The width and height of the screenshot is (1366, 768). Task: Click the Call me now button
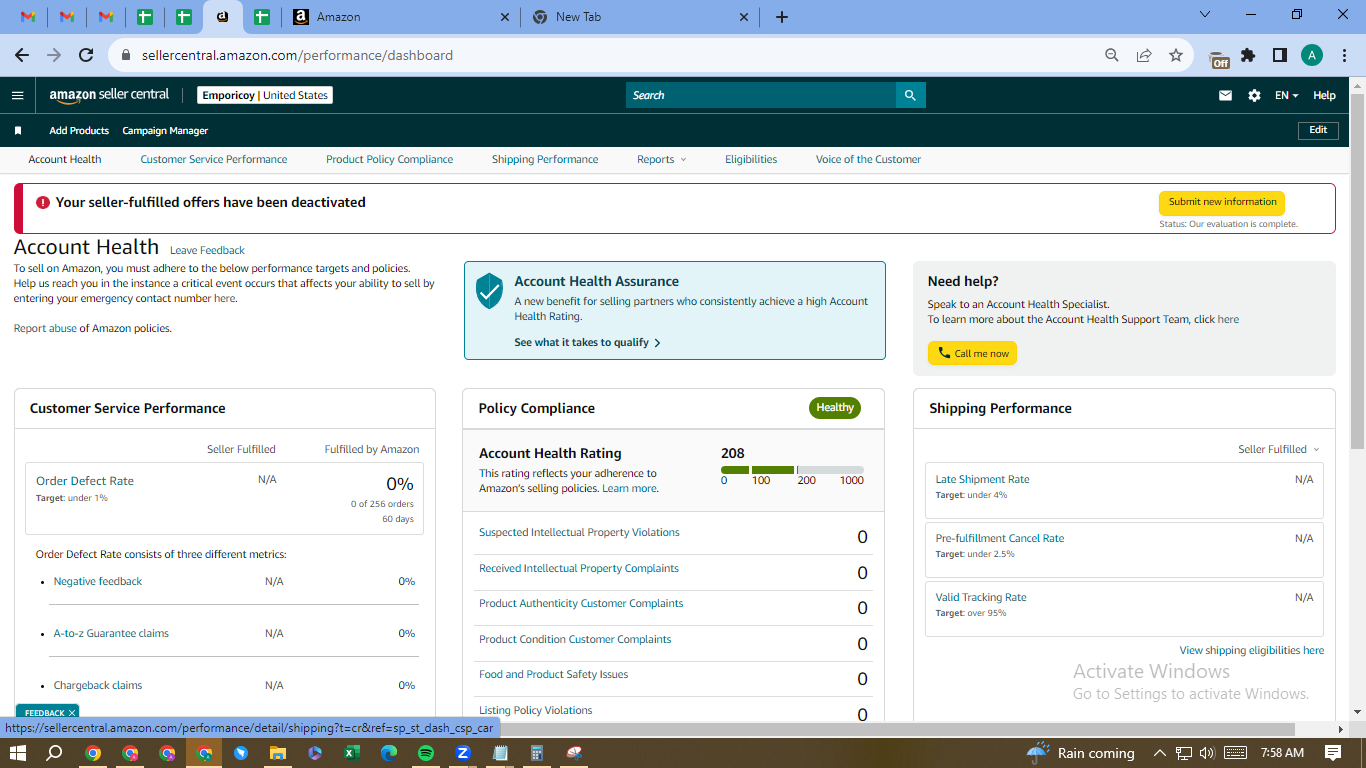(972, 353)
